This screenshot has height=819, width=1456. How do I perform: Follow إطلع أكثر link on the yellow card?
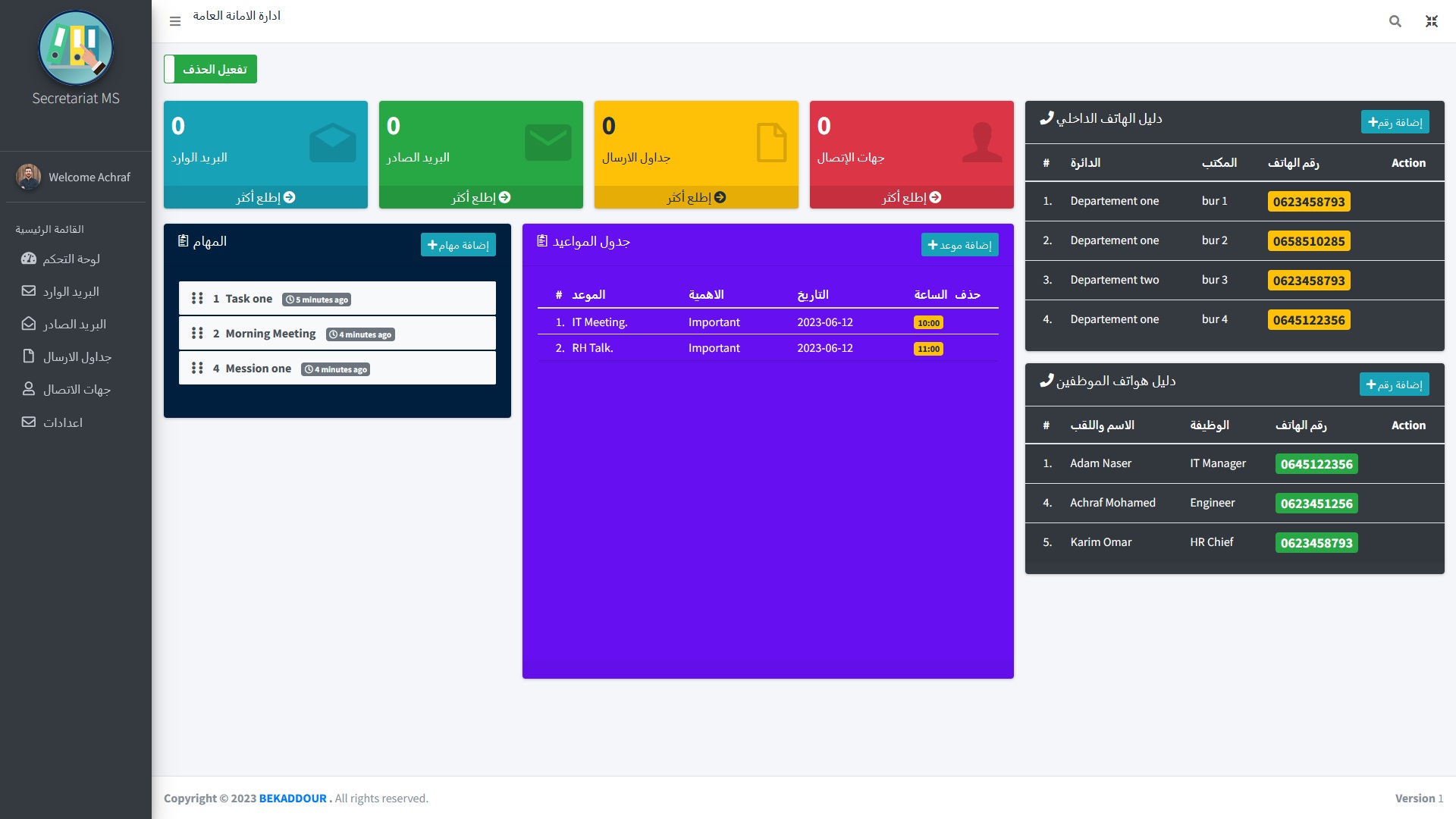[x=695, y=197]
